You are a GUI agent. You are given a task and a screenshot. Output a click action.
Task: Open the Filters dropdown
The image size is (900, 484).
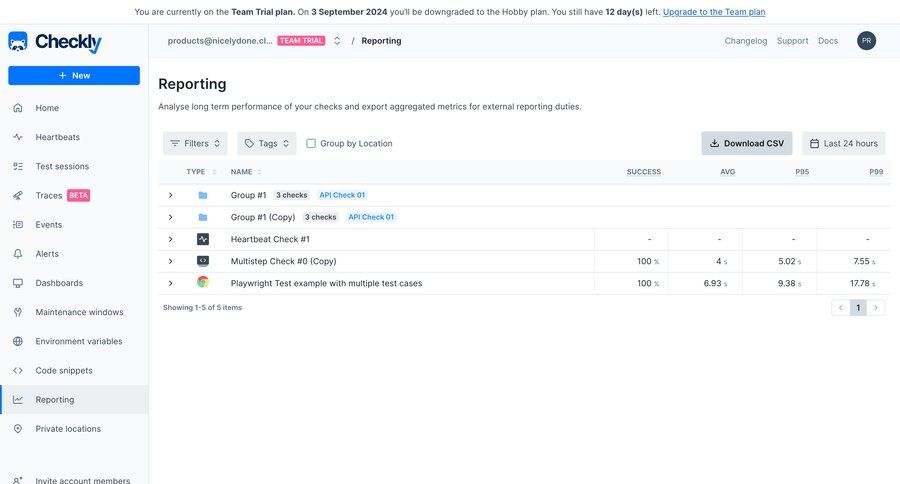pos(195,144)
